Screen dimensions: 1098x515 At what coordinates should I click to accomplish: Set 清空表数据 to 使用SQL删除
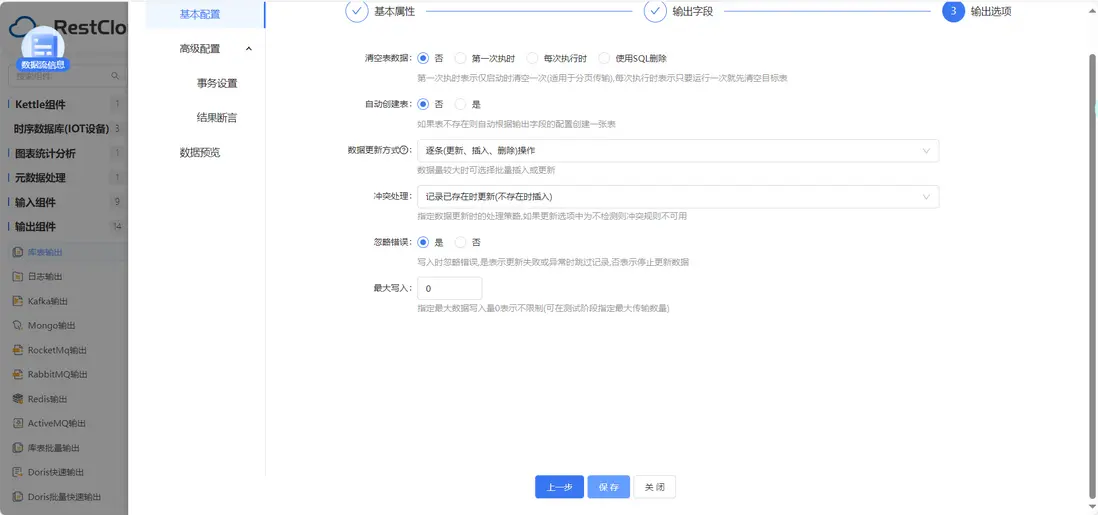click(x=604, y=58)
